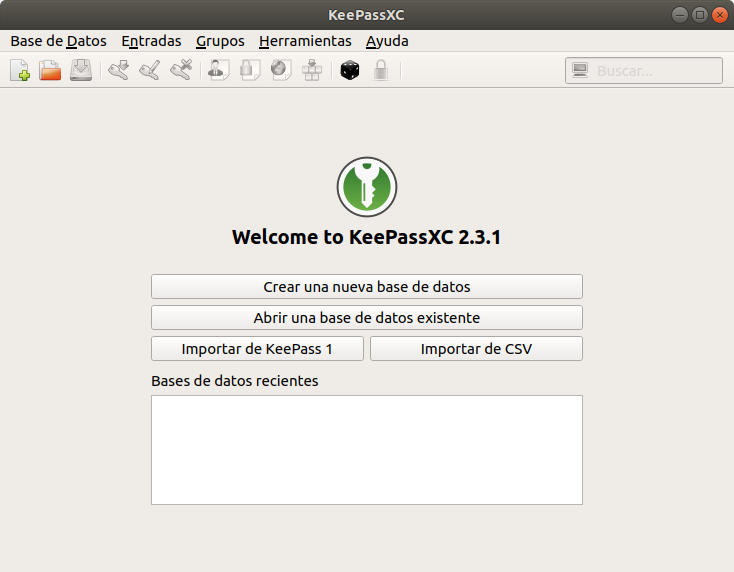Click Abrir una base de datos existente
This screenshot has width=734, height=572.
(x=366, y=318)
